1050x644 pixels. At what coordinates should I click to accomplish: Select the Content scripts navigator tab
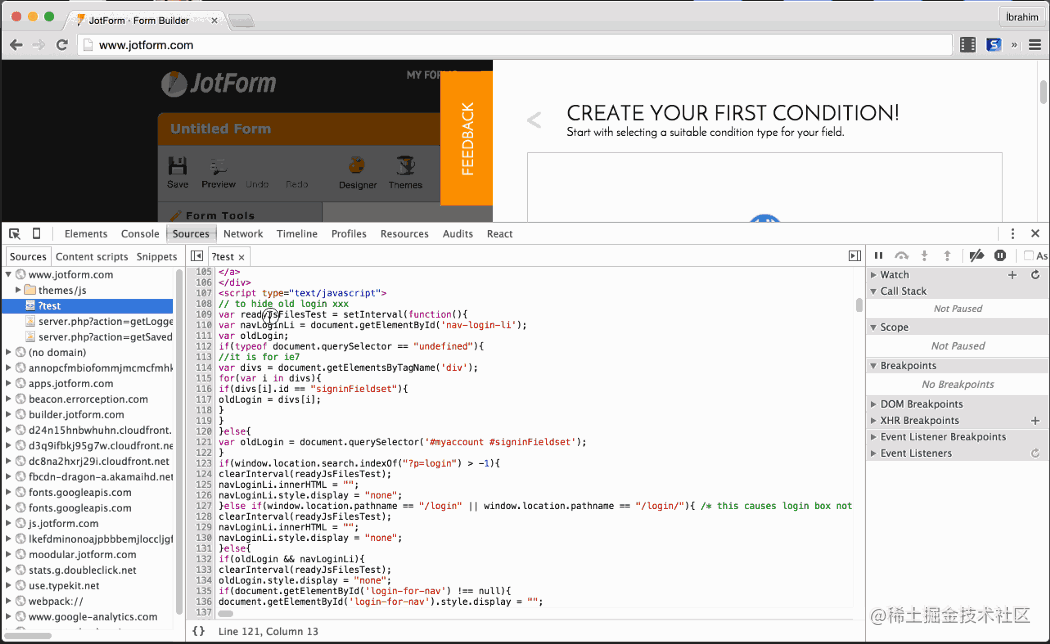pyautogui.click(x=92, y=256)
